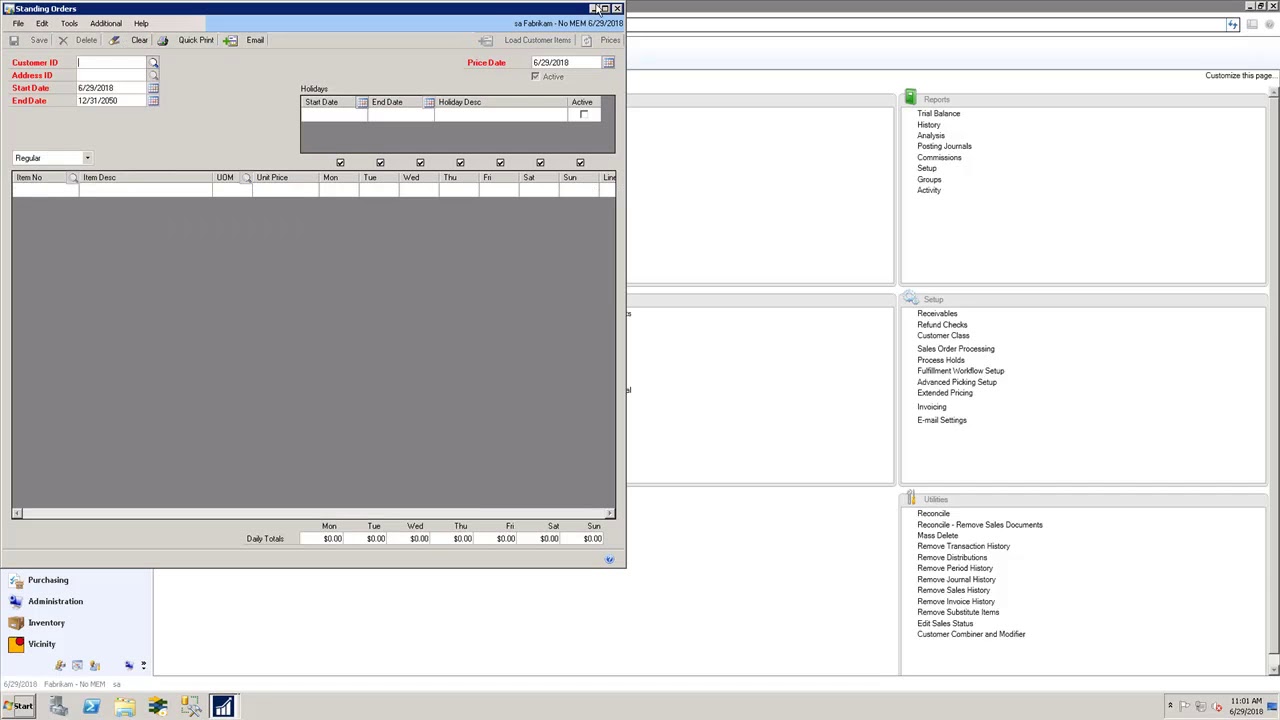Toggle the Wednesday column checkbox

420,163
